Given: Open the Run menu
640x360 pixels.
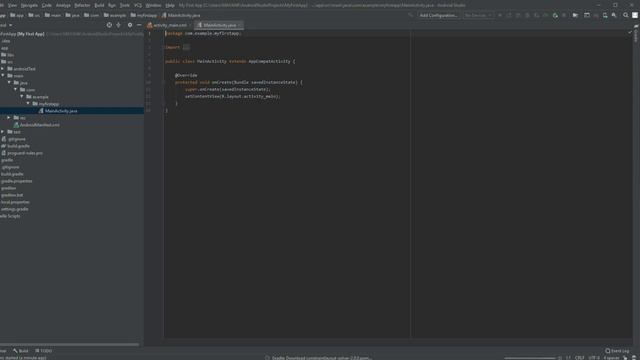Looking at the screenshot, I should [x=112, y=5].
